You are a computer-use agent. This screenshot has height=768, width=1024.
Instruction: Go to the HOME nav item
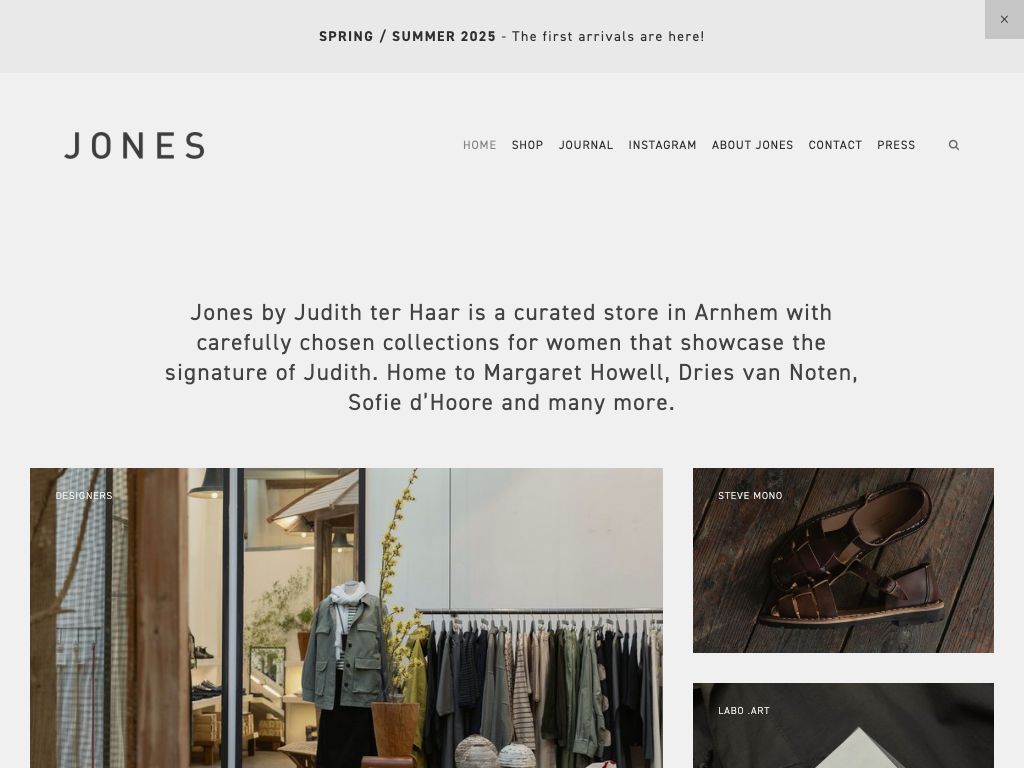click(479, 145)
